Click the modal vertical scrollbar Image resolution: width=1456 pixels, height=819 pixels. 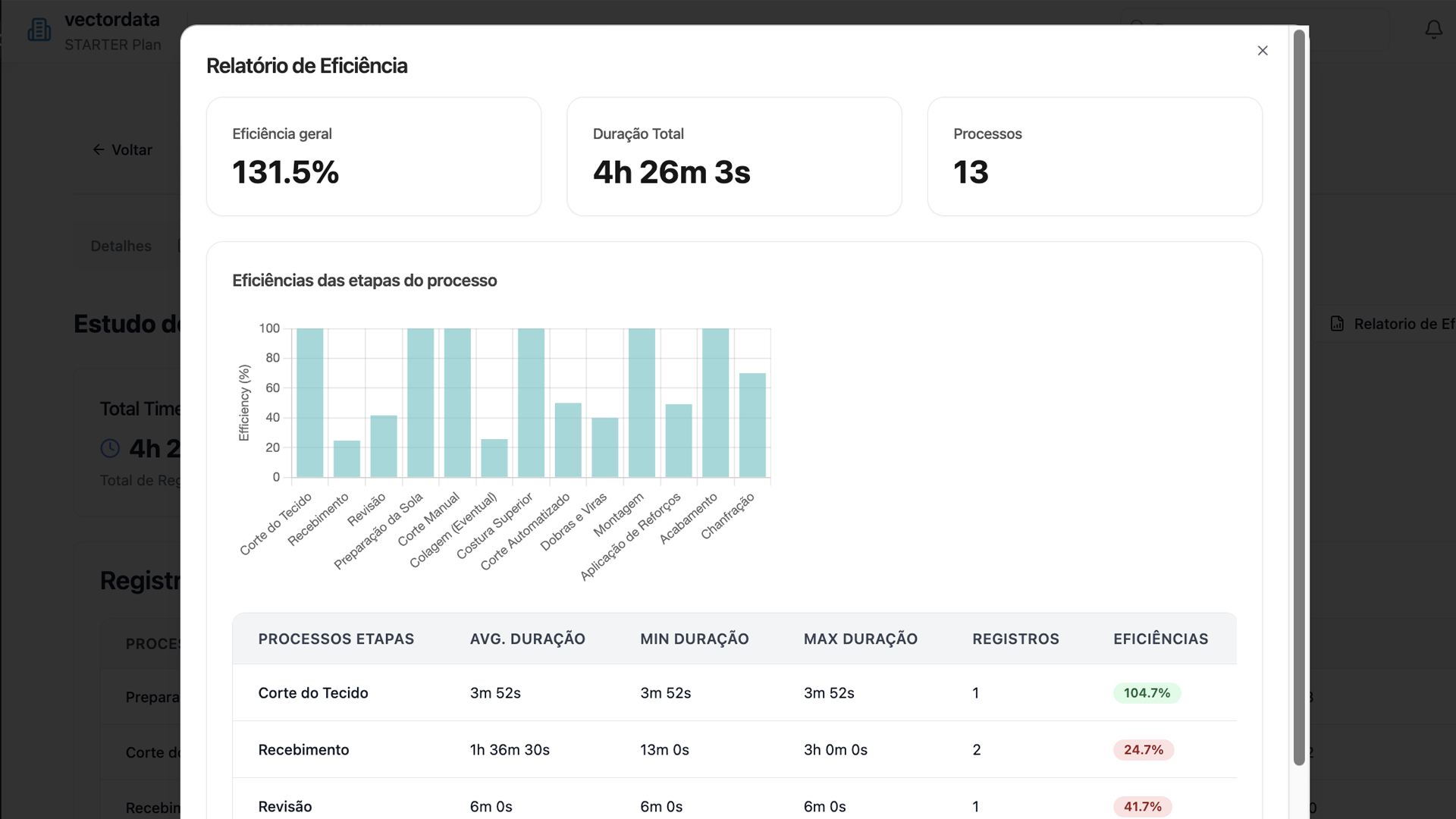(1298, 397)
